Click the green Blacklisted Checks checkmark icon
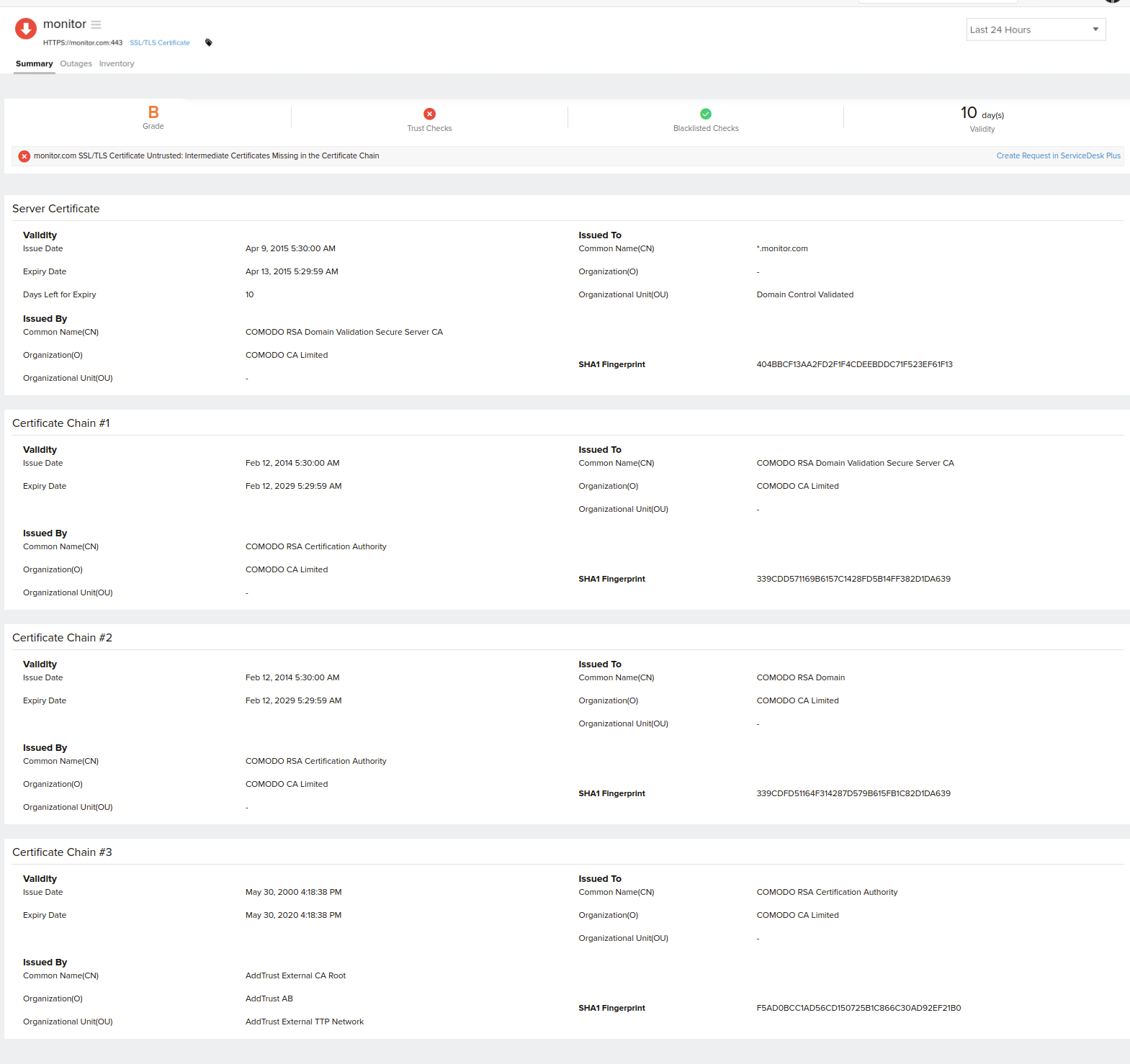This screenshot has height=1064, width=1130. click(x=706, y=114)
